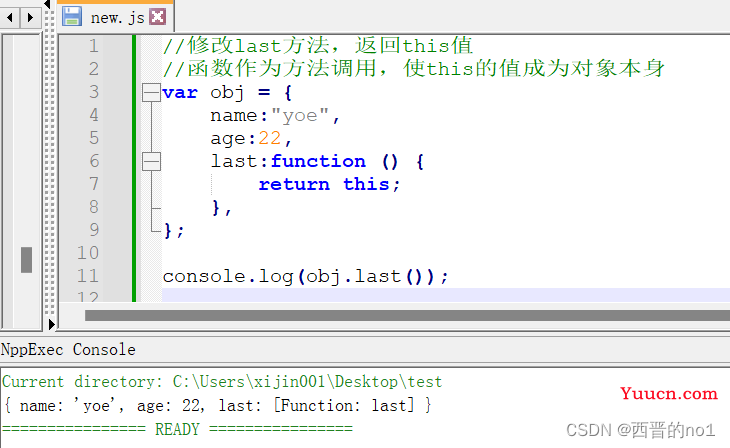Click the 'var' keyword on line 3
This screenshot has width=730, height=448.
(x=180, y=93)
